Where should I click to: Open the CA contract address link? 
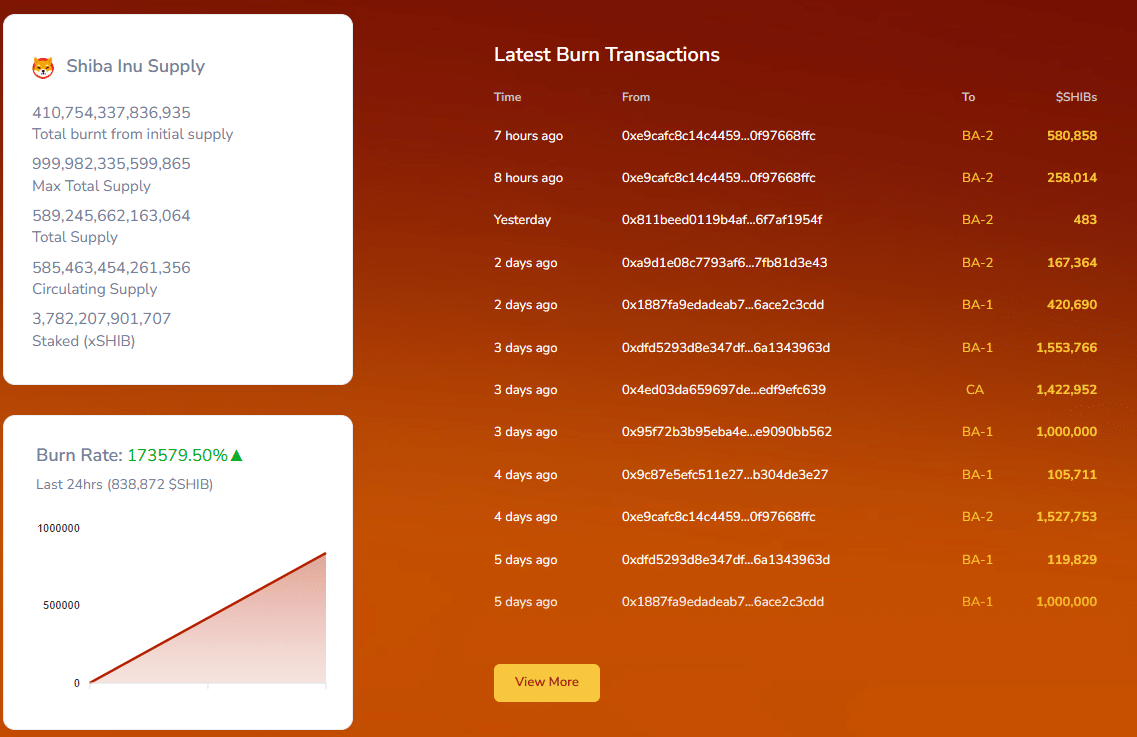[975, 389]
